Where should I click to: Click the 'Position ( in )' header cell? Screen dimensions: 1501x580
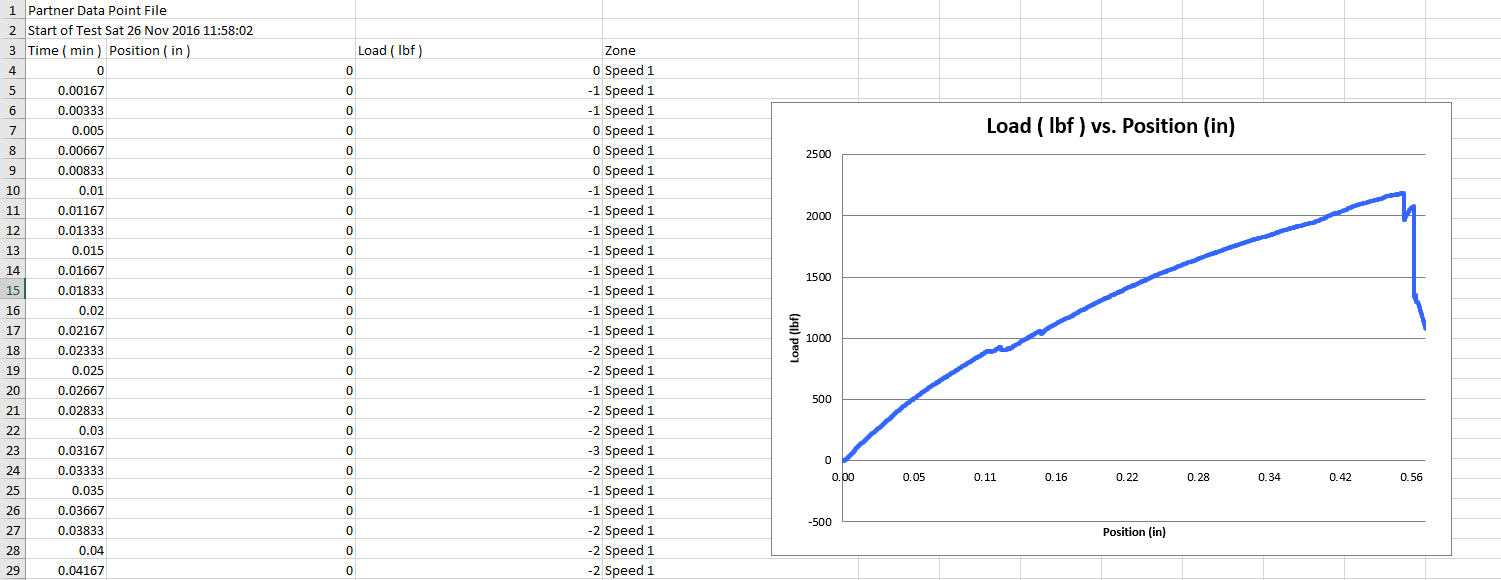pyautogui.click(x=230, y=50)
